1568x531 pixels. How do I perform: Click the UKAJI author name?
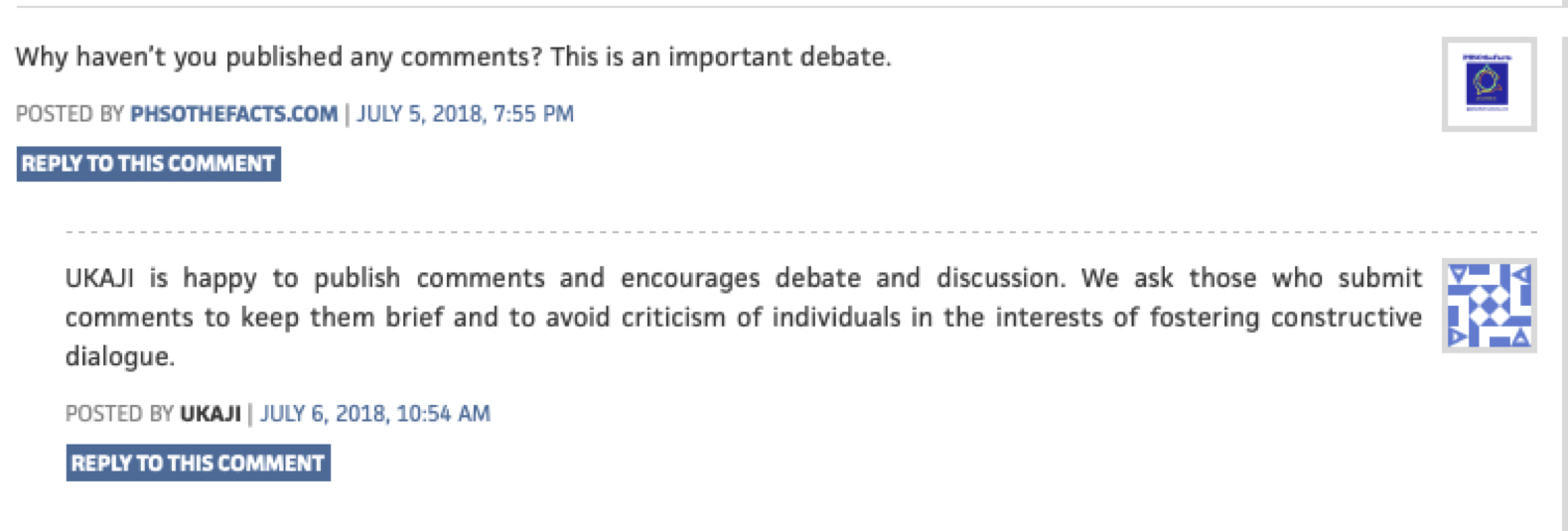point(211,414)
